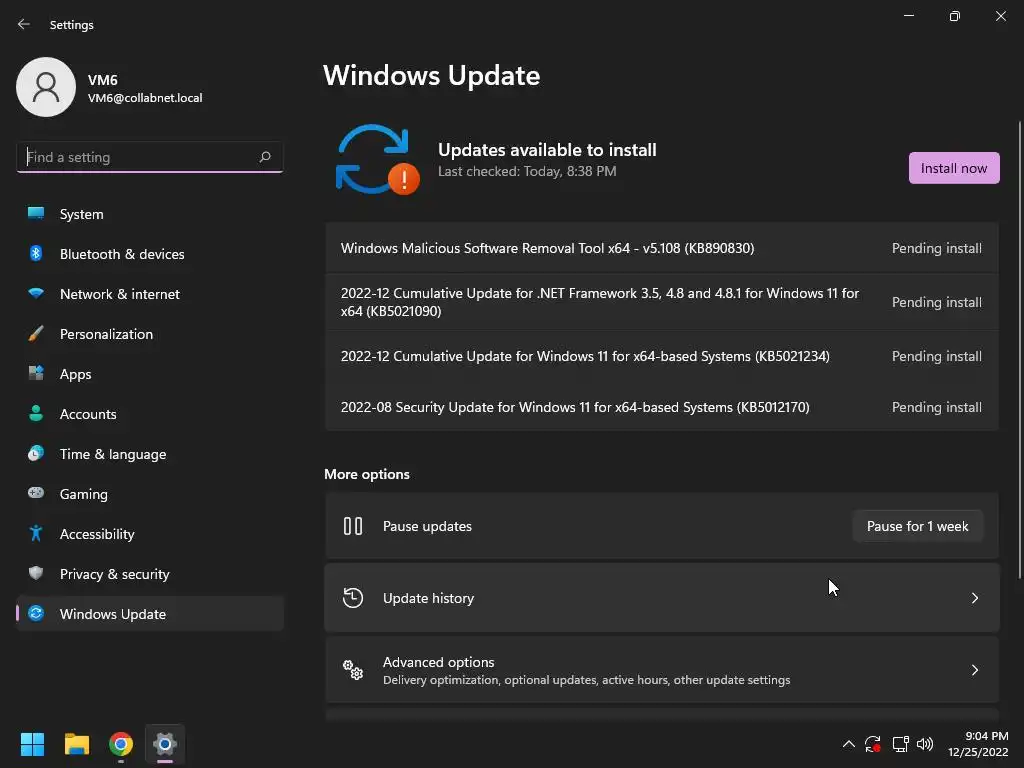The width and height of the screenshot is (1024, 768).
Task: Click in the Find a setting field
Action: (x=150, y=157)
